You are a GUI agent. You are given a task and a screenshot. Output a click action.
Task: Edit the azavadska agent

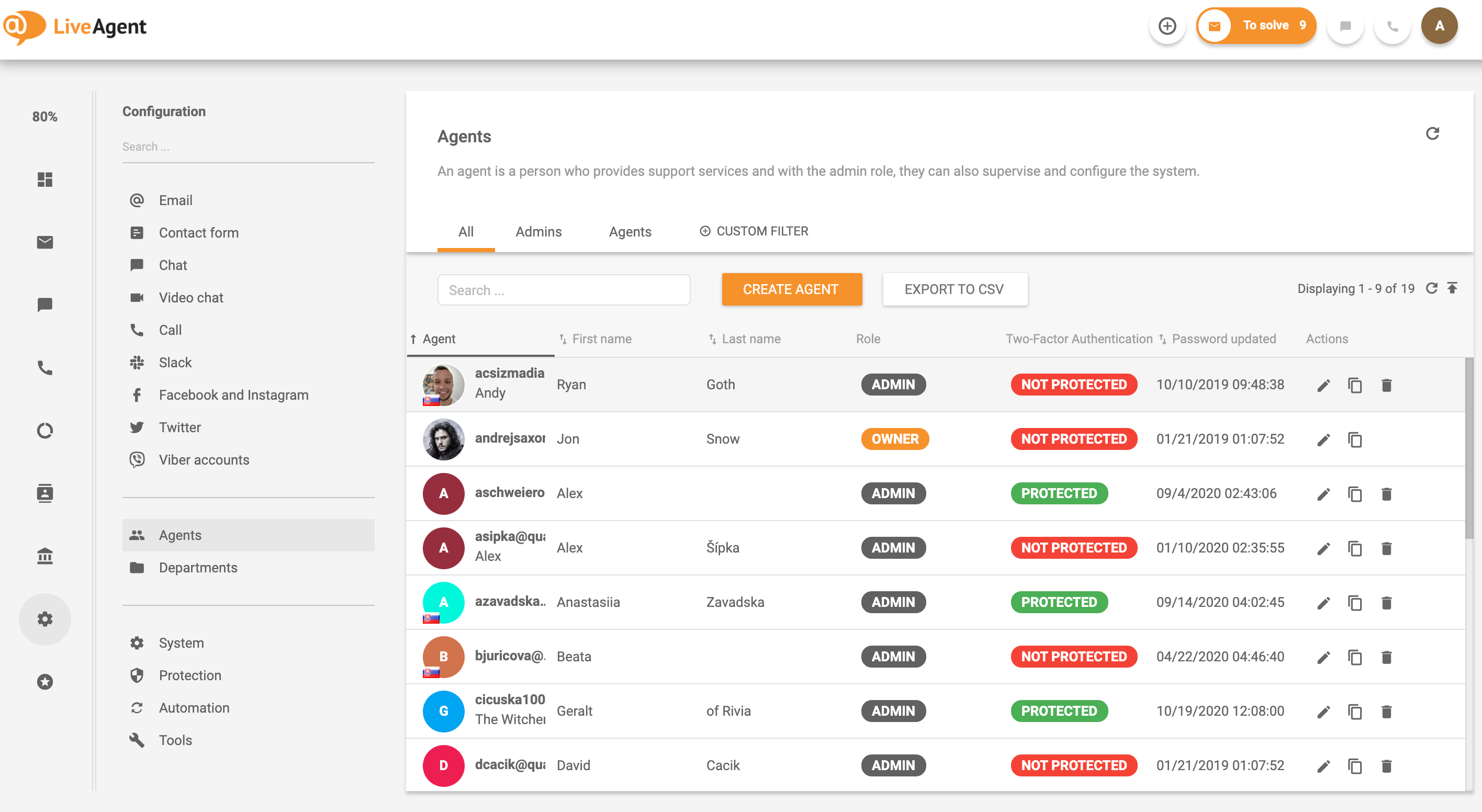coord(1323,603)
